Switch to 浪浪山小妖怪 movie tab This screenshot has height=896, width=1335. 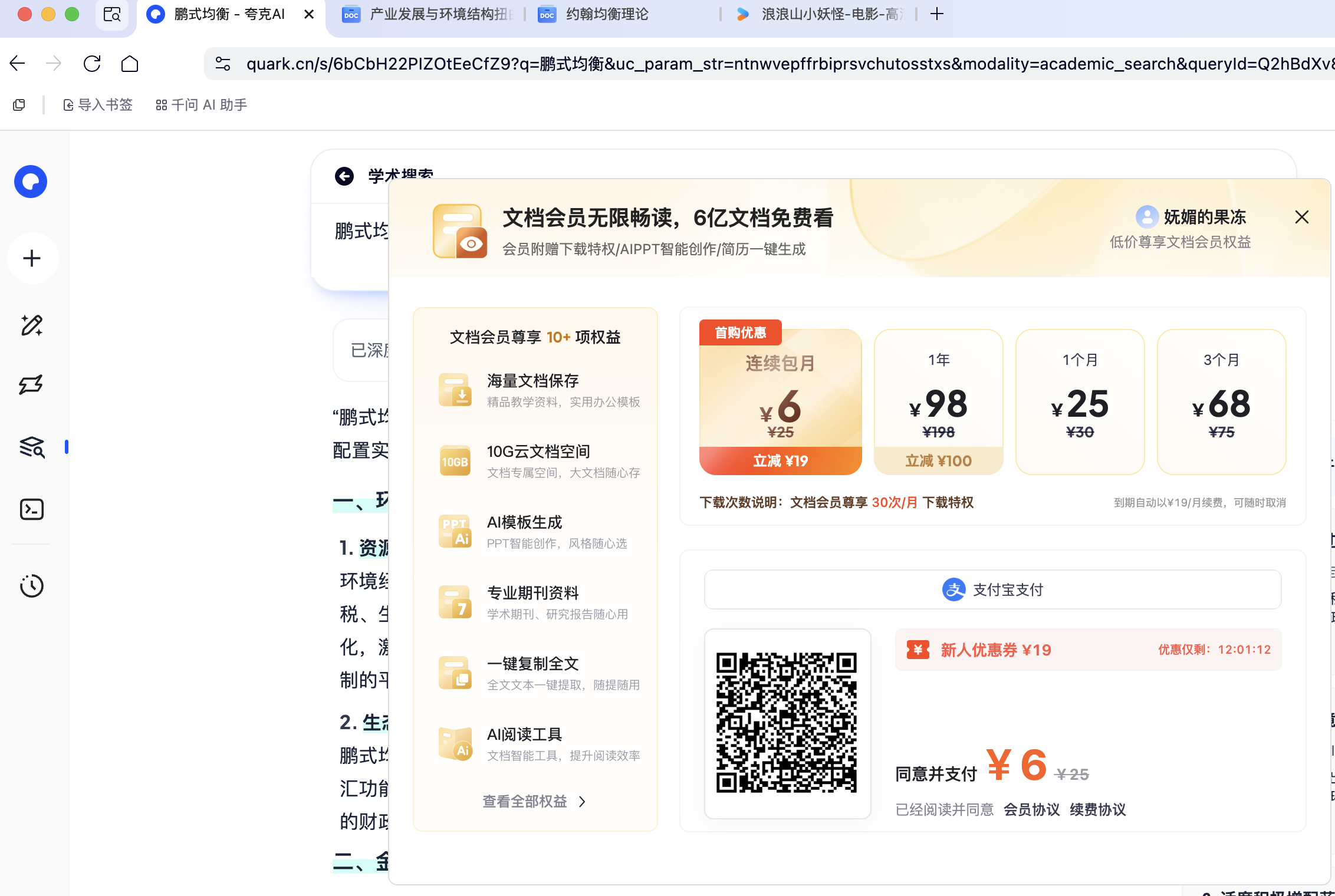click(831, 14)
